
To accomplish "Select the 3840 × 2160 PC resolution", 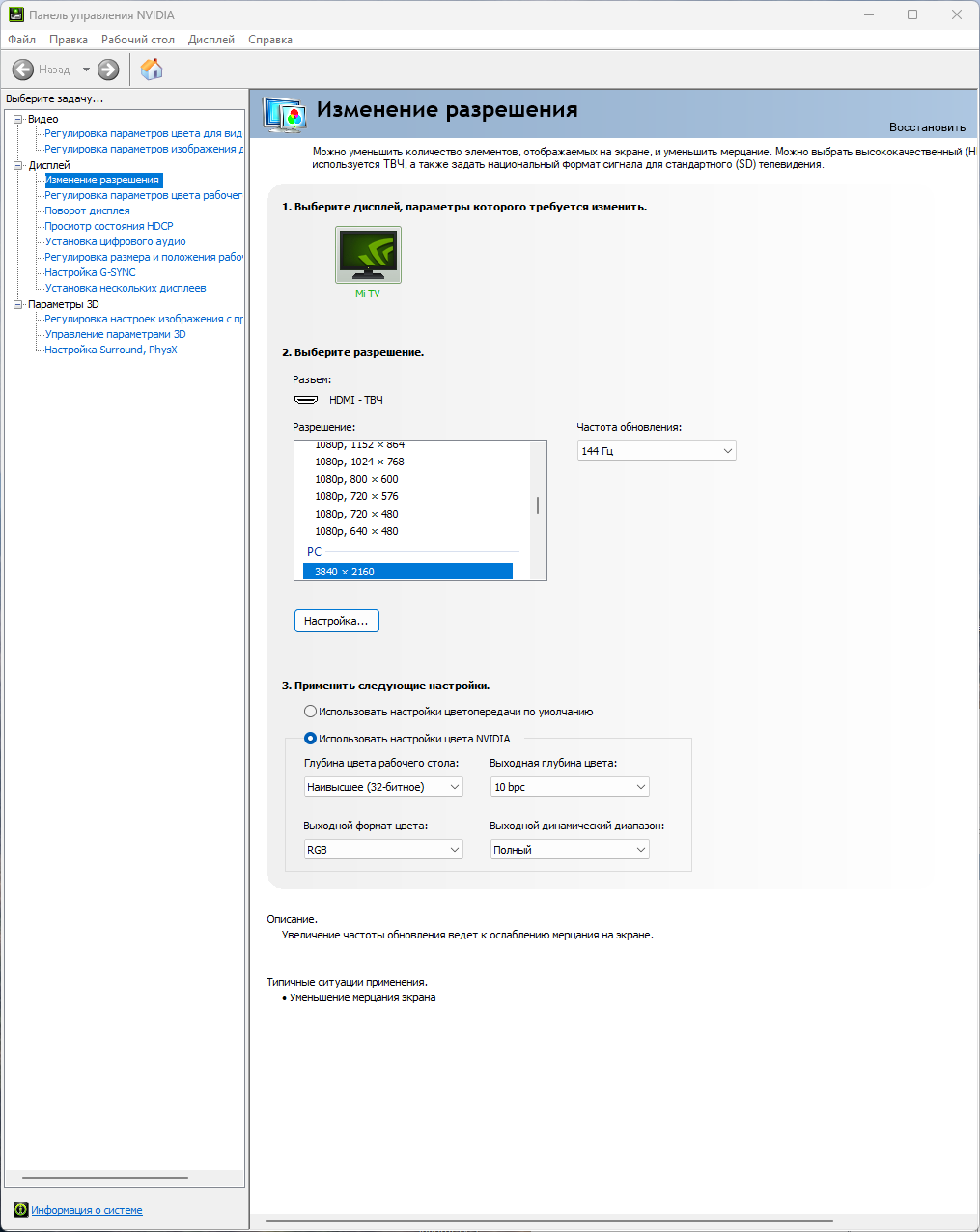I will pos(407,572).
